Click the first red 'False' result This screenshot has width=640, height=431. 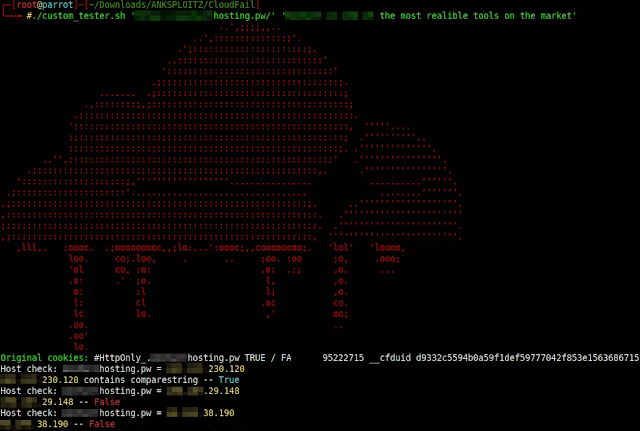(107, 402)
